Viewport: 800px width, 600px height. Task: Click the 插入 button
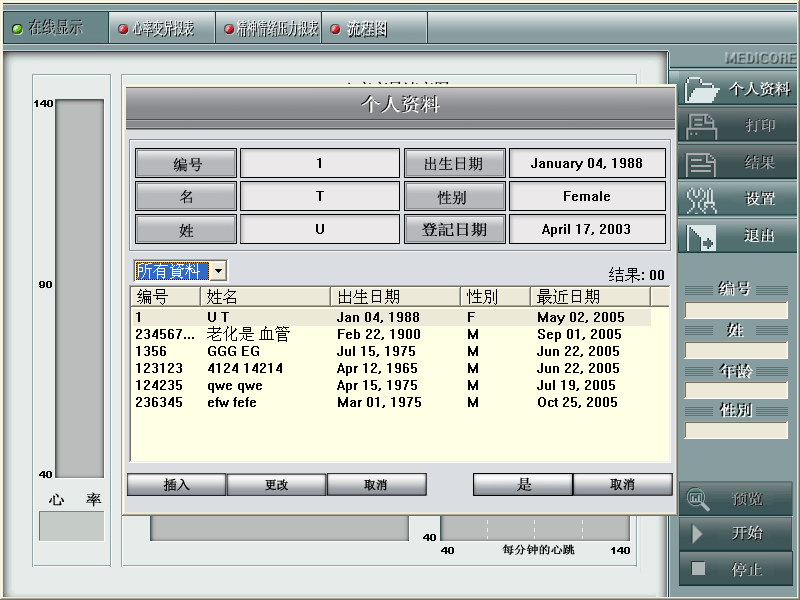pyautogui.click(x=176, y=485)
